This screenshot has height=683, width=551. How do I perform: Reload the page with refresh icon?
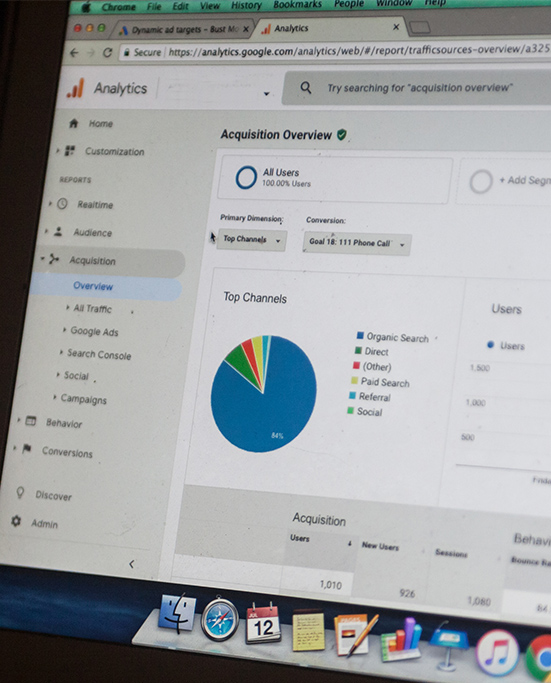pos(107,53)
